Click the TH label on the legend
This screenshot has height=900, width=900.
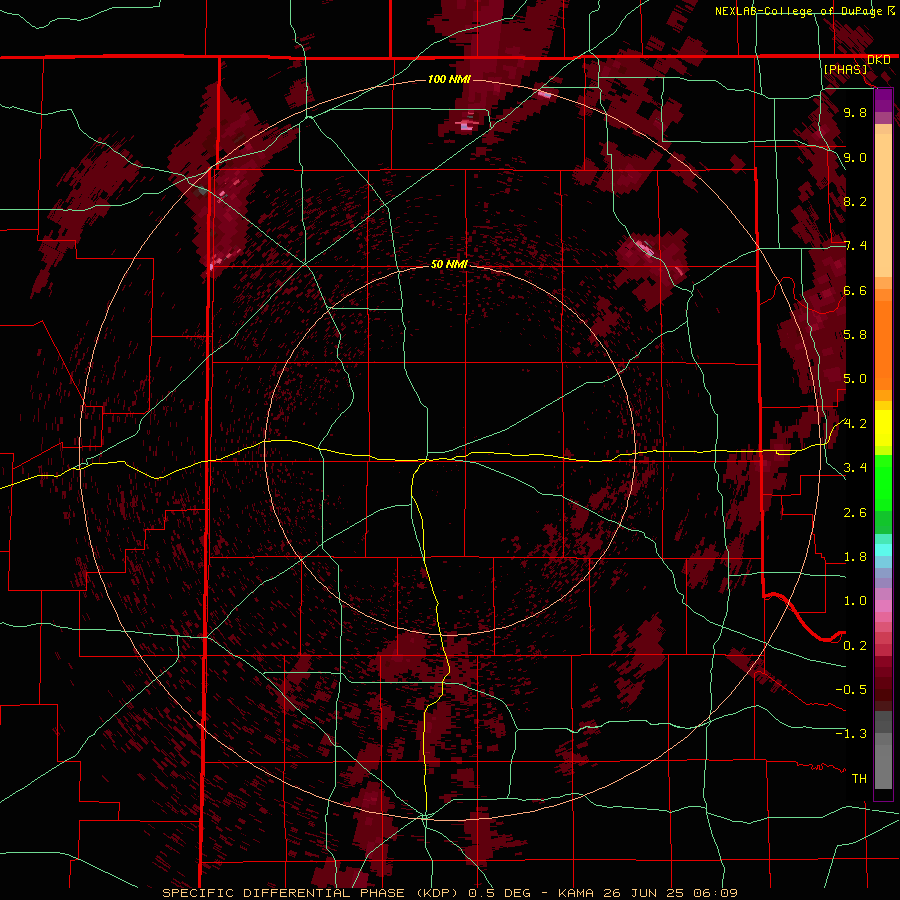[859, 778]
